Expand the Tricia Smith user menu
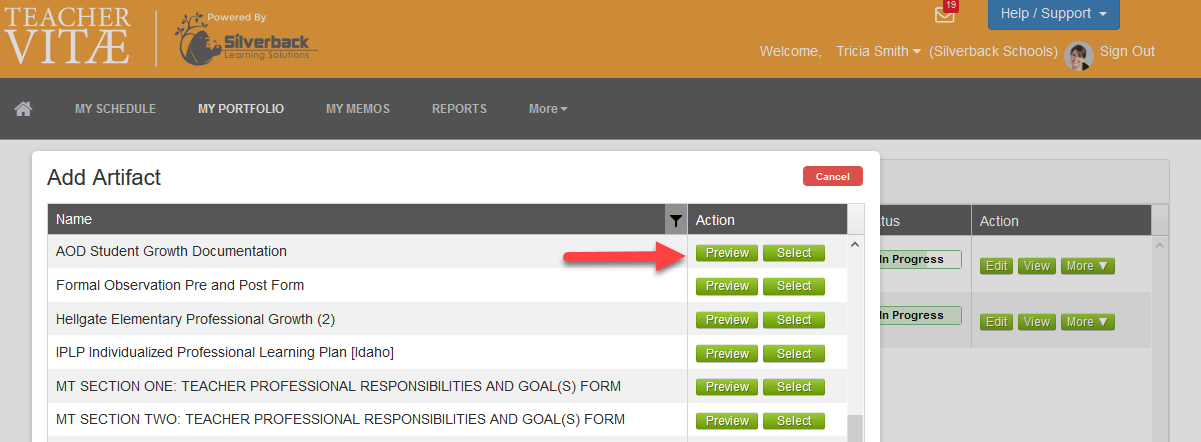 pyautogui.click(x=878, y=51)
